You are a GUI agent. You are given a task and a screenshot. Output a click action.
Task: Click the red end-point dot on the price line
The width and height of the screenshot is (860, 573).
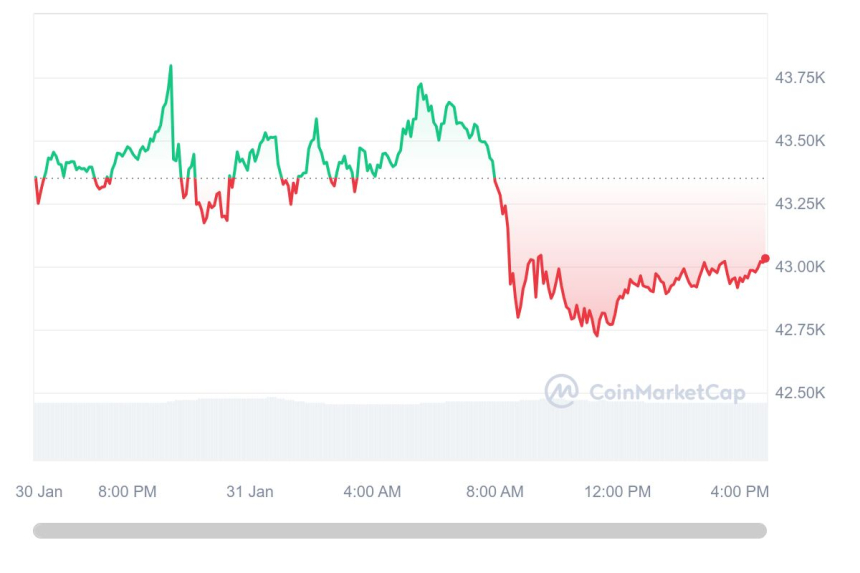pyautogui.click(x=765, y=259)
